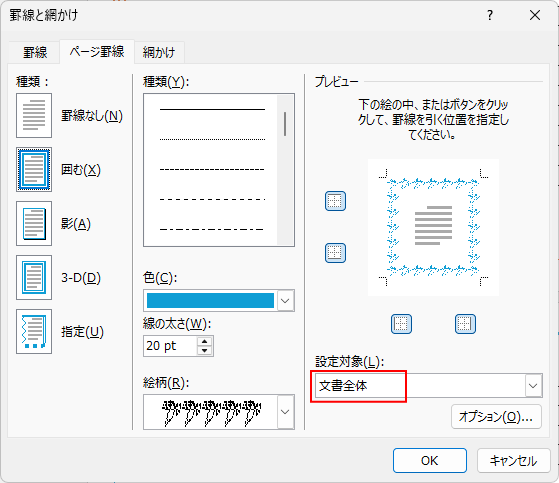Click the 文書全体 apply-to combo box

(x=429, y=386)
